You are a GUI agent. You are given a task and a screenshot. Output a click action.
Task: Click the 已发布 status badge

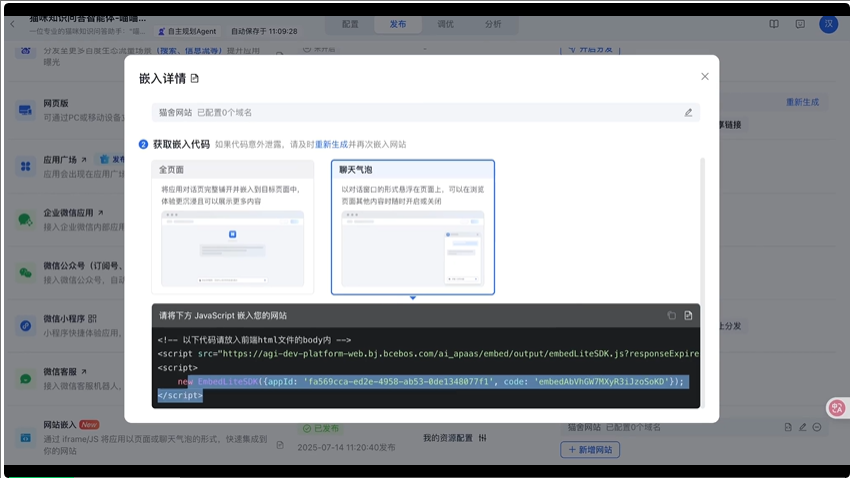click(320, 428)
